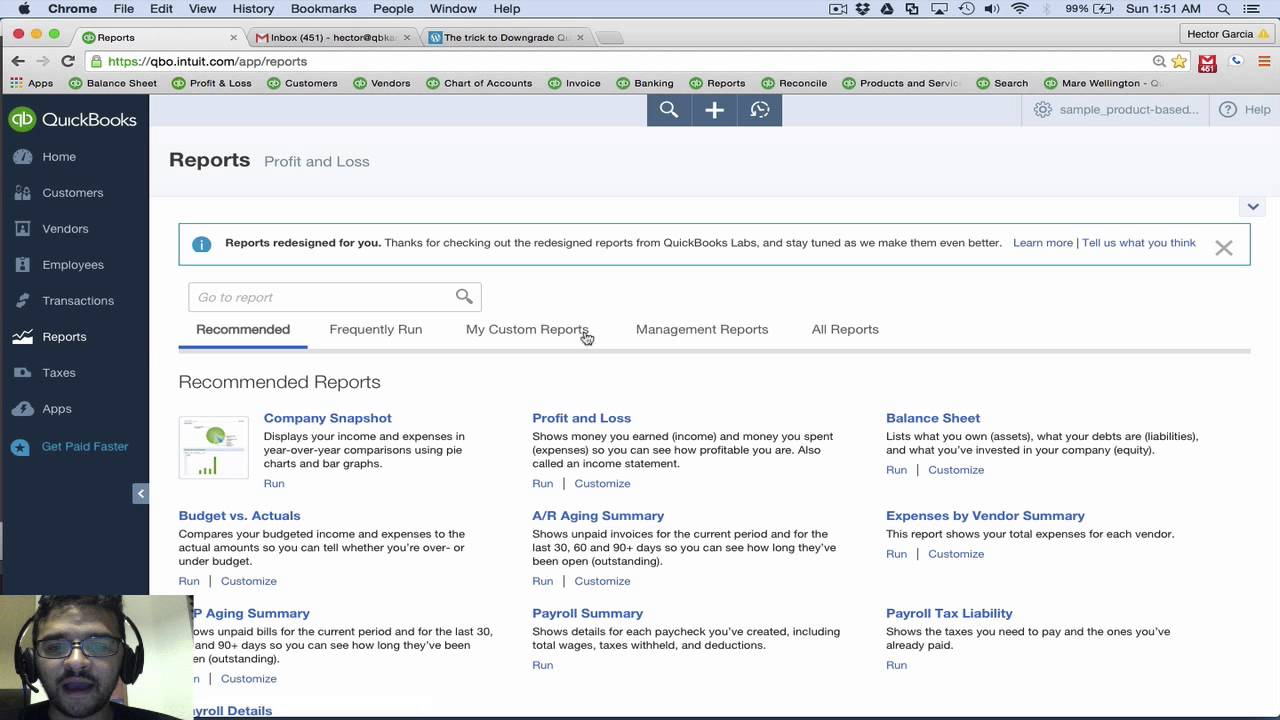Bookmark page with star icon
The image size is (1280, 720).
pos(1179,61)
